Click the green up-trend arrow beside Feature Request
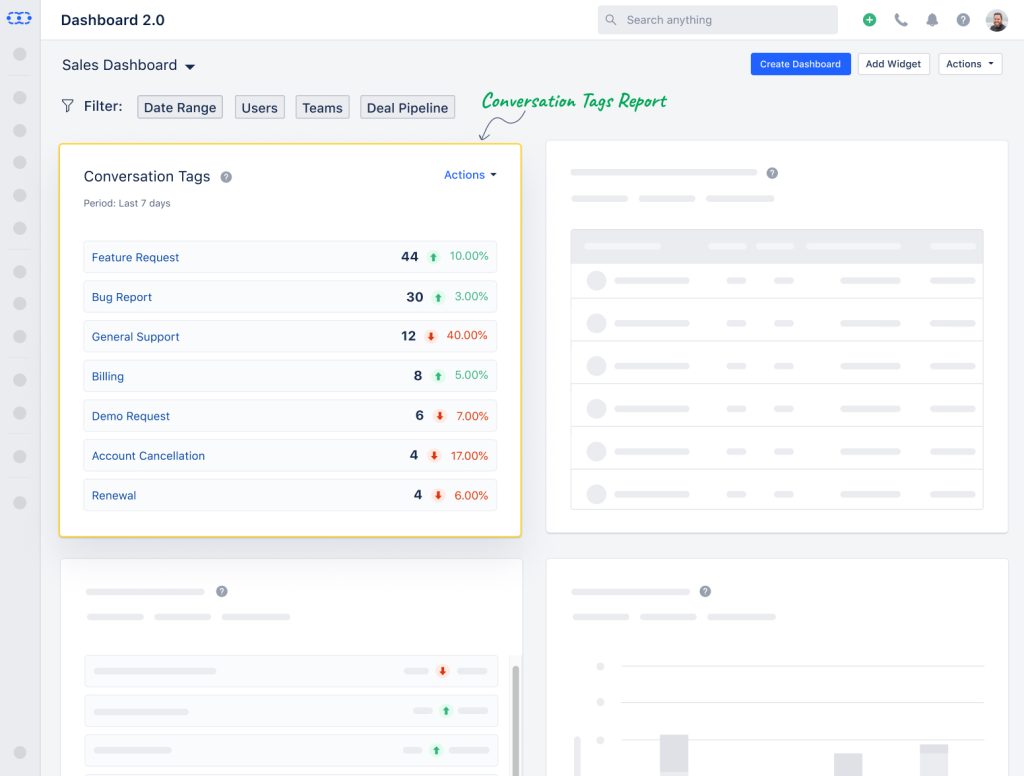The height and width of the screenshot is (776, 1024). point(432,256)
